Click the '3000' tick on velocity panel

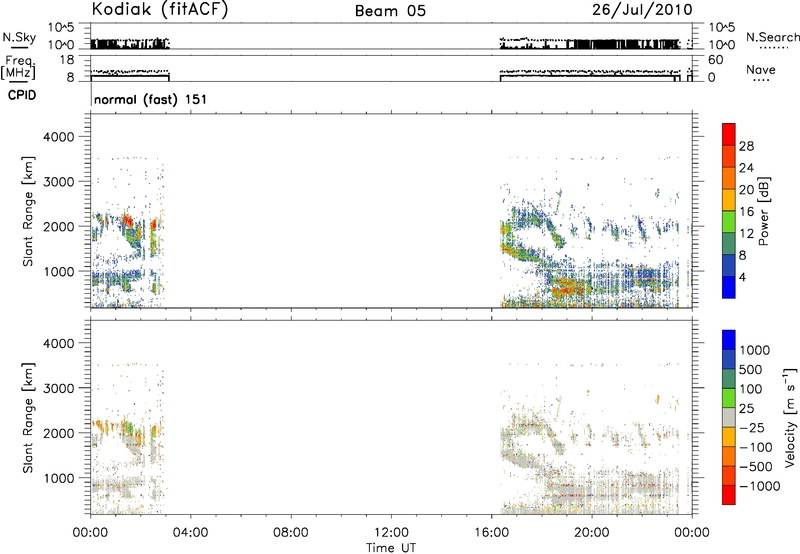click(x=58, y=388)
